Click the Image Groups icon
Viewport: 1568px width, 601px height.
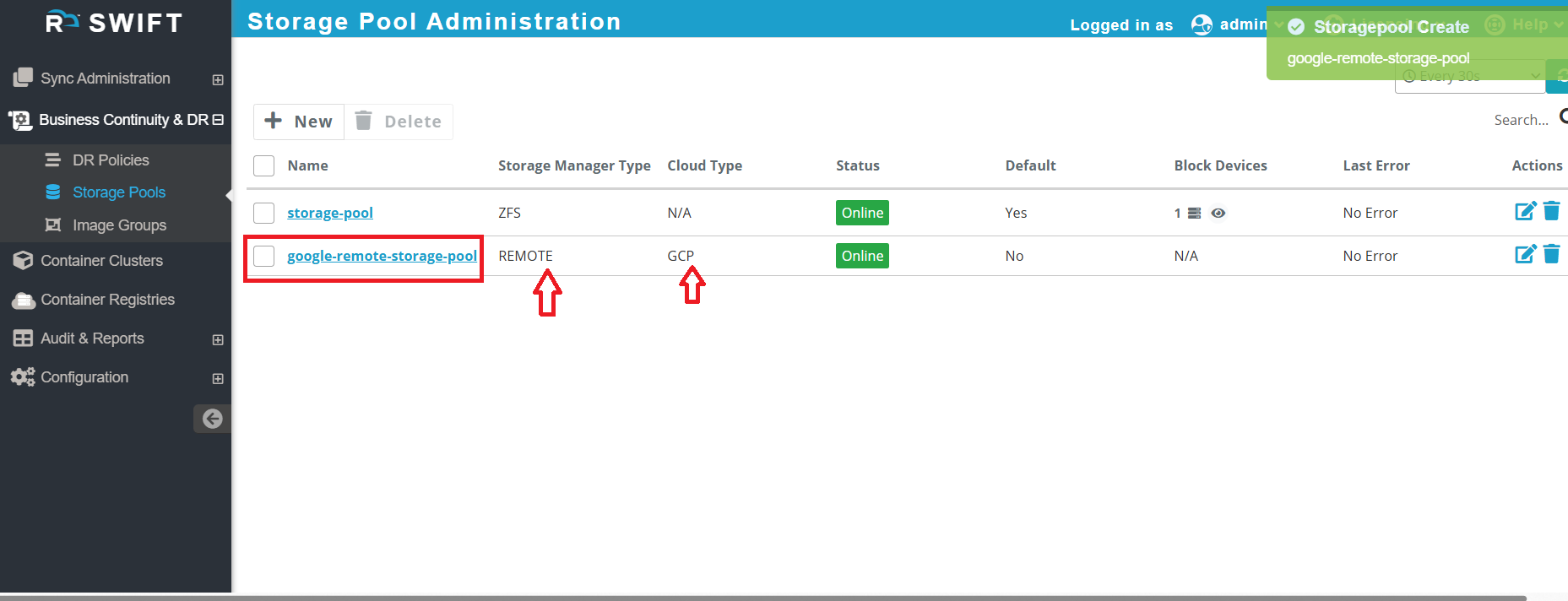(x=52, y=225)
